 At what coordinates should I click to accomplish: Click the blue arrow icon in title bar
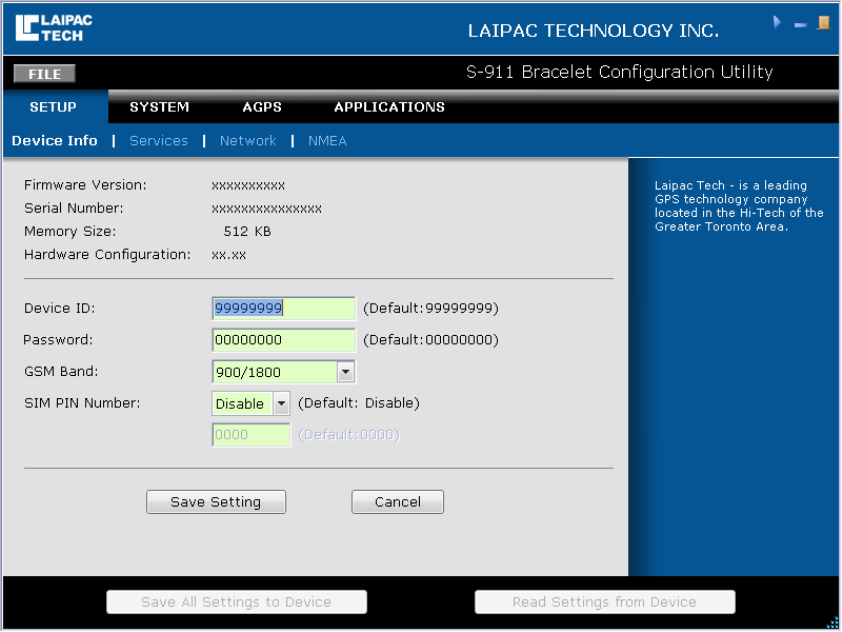(776, 23)
